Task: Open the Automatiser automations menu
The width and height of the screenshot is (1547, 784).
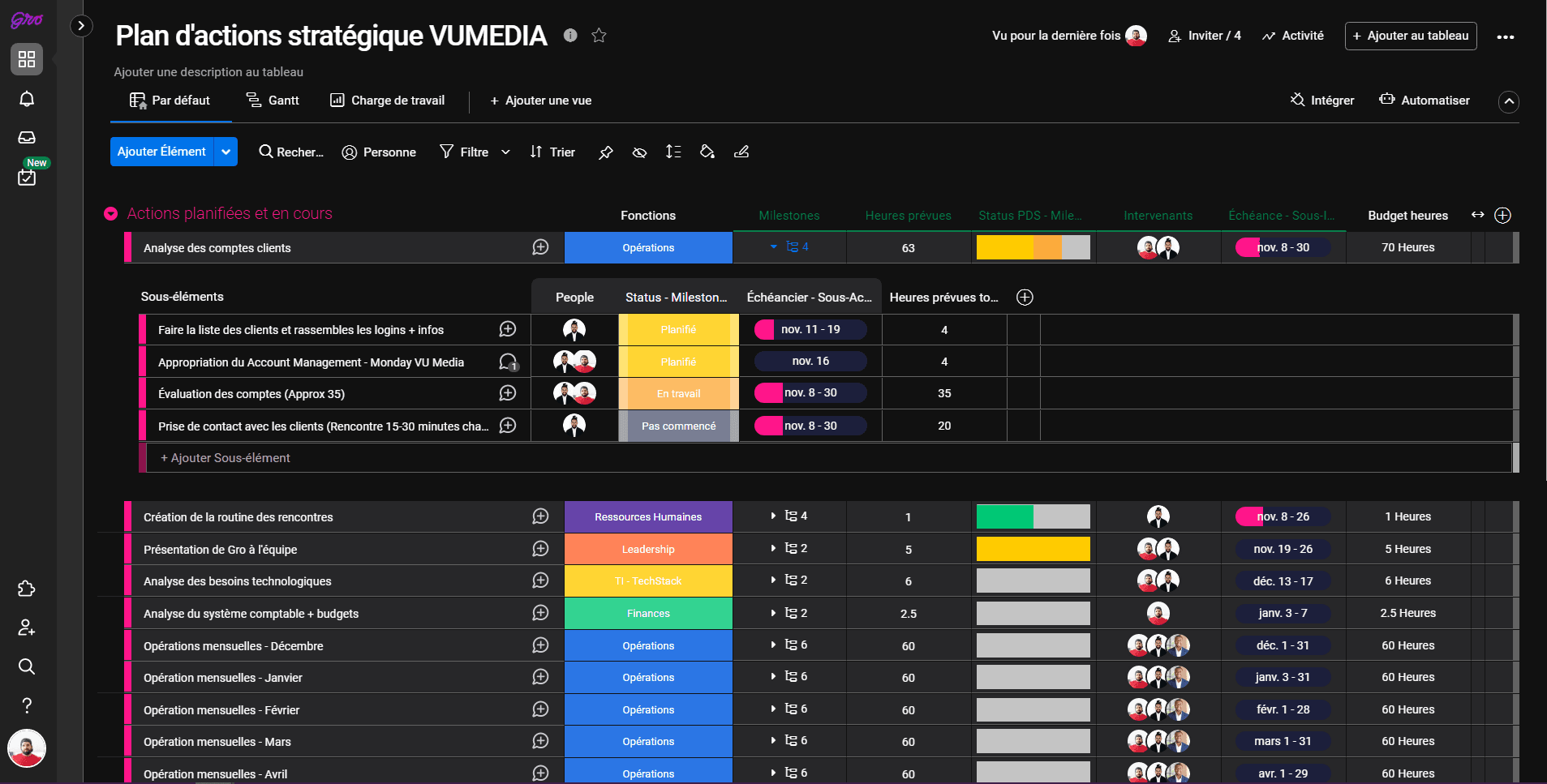Action: (1425, 101)
